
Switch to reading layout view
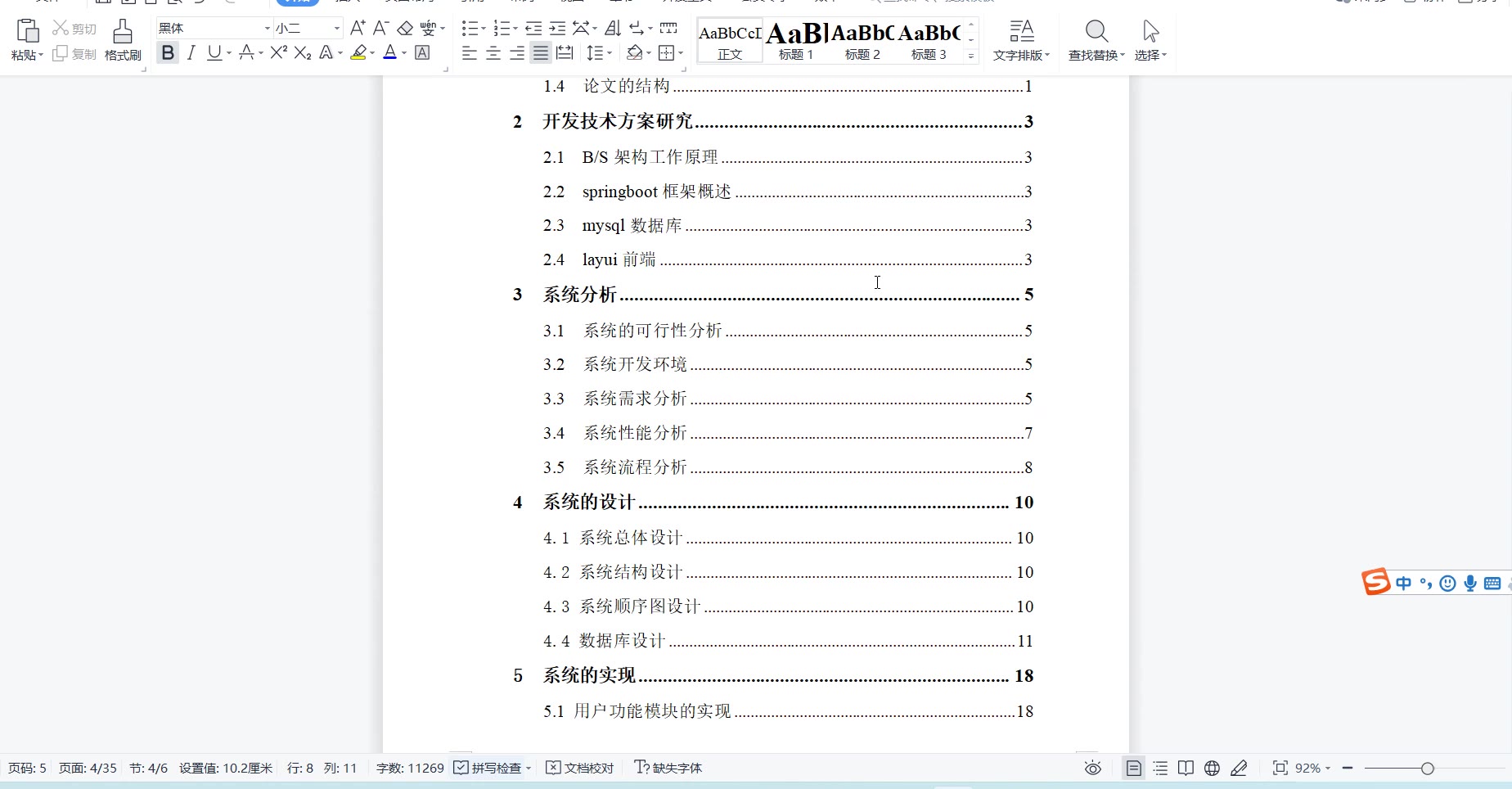[x=1186, y=768]
